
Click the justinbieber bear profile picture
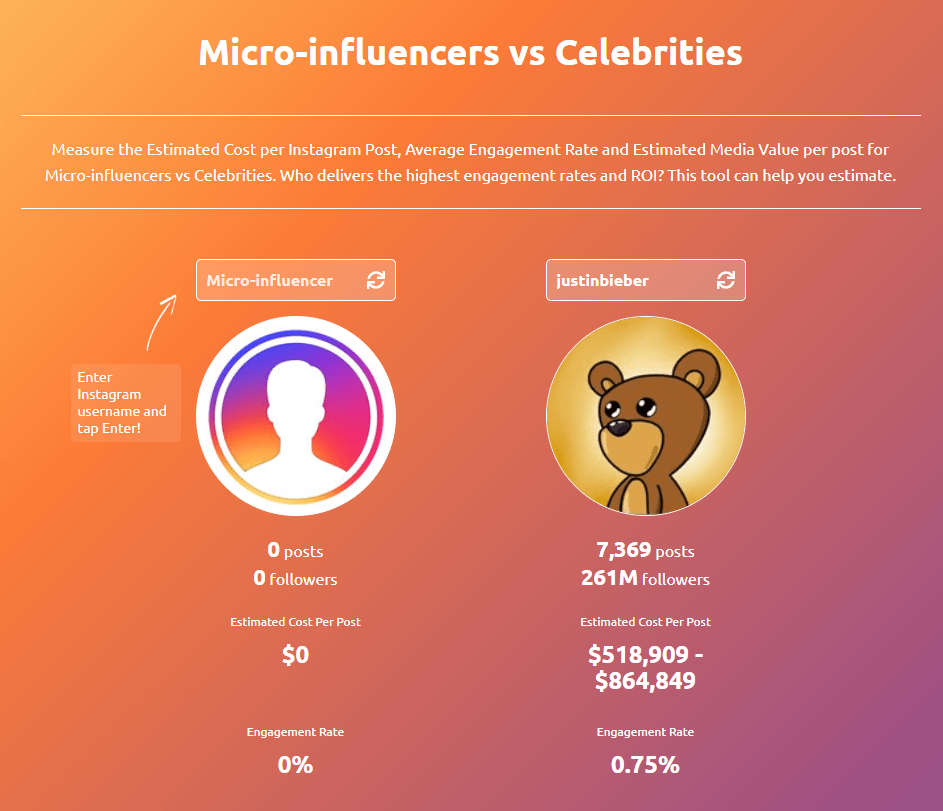pos(646,415)
